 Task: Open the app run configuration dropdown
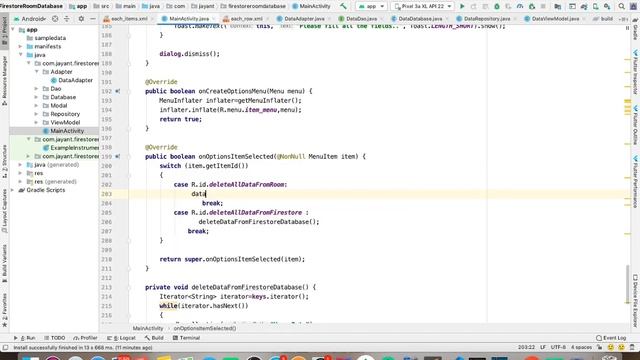pyautogui.click(x=371, y=6)
